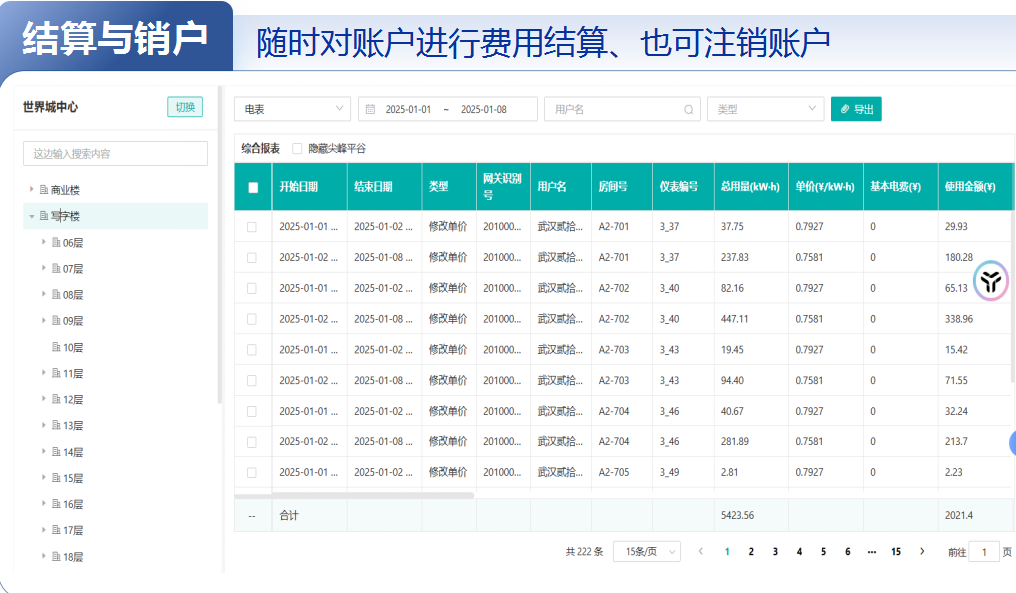Image resolution: width=1016 pixels, height=593 pixels.
Task: Click the next page arrow in pagination
Action: click(x=922, y=550)
